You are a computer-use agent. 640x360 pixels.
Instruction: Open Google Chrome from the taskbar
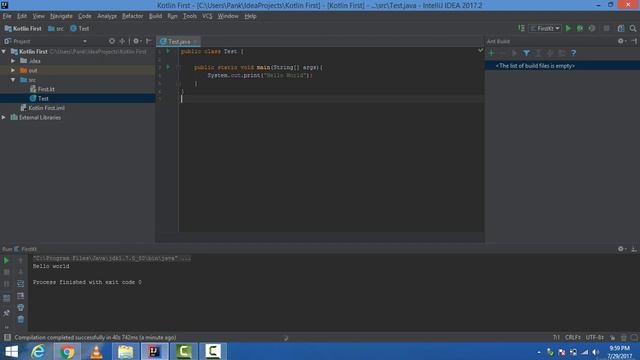click(x=67, y=351)
